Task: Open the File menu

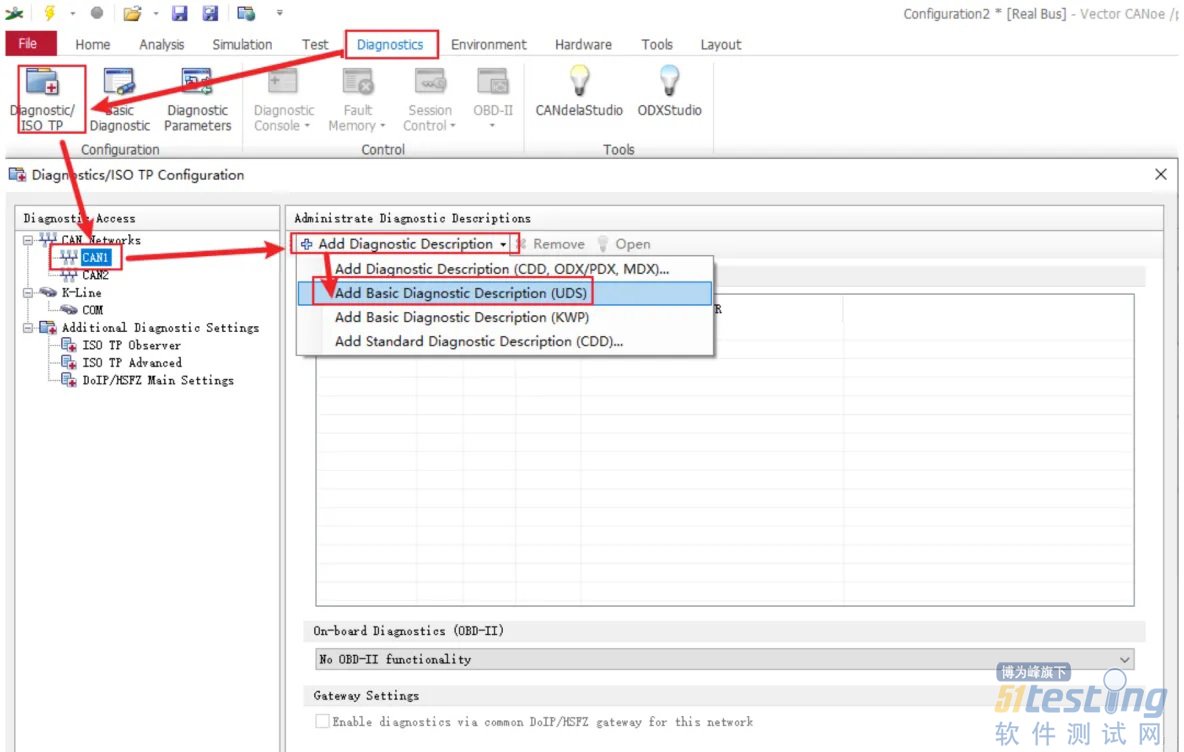Action: [x=29, y=44]
